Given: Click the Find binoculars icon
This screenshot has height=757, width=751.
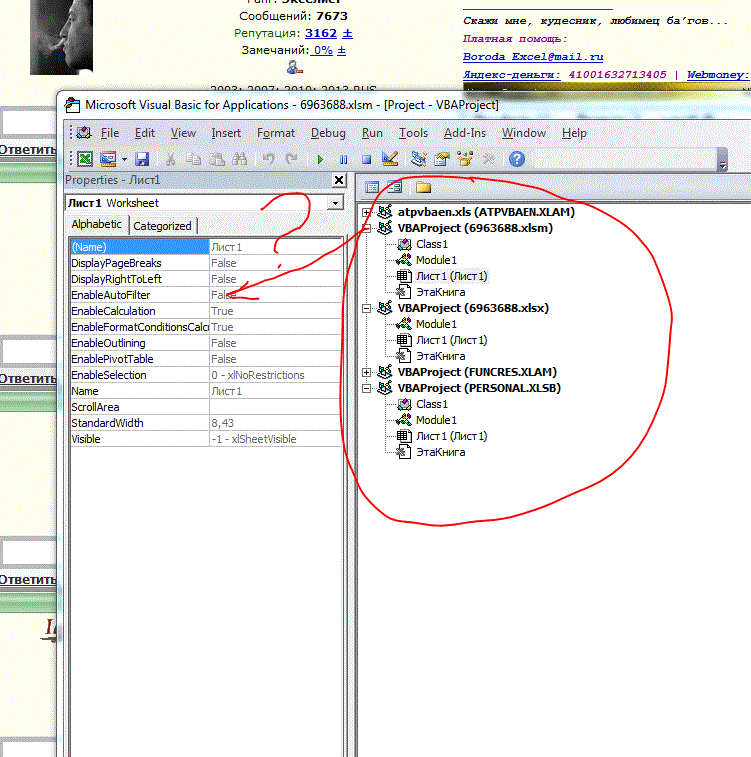Looking at the screenshot, I should point(239,159).
